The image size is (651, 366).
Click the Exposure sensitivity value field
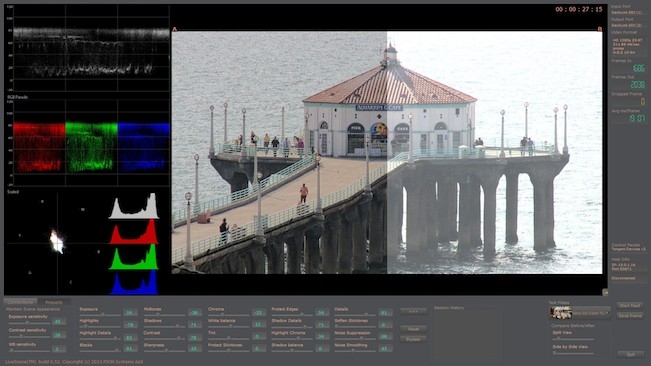pos(59,322)
